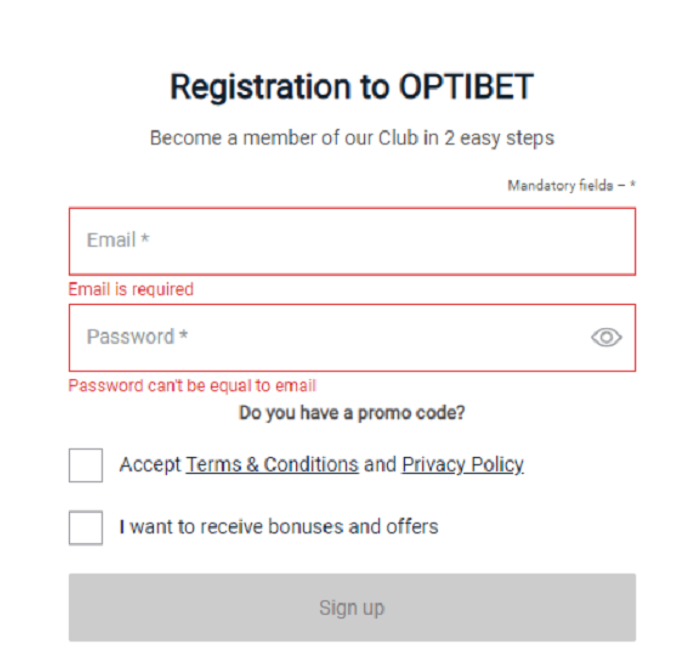
Task: Click "and" between the two policy links
Action: pyautogui.click(x=380, y=465)
